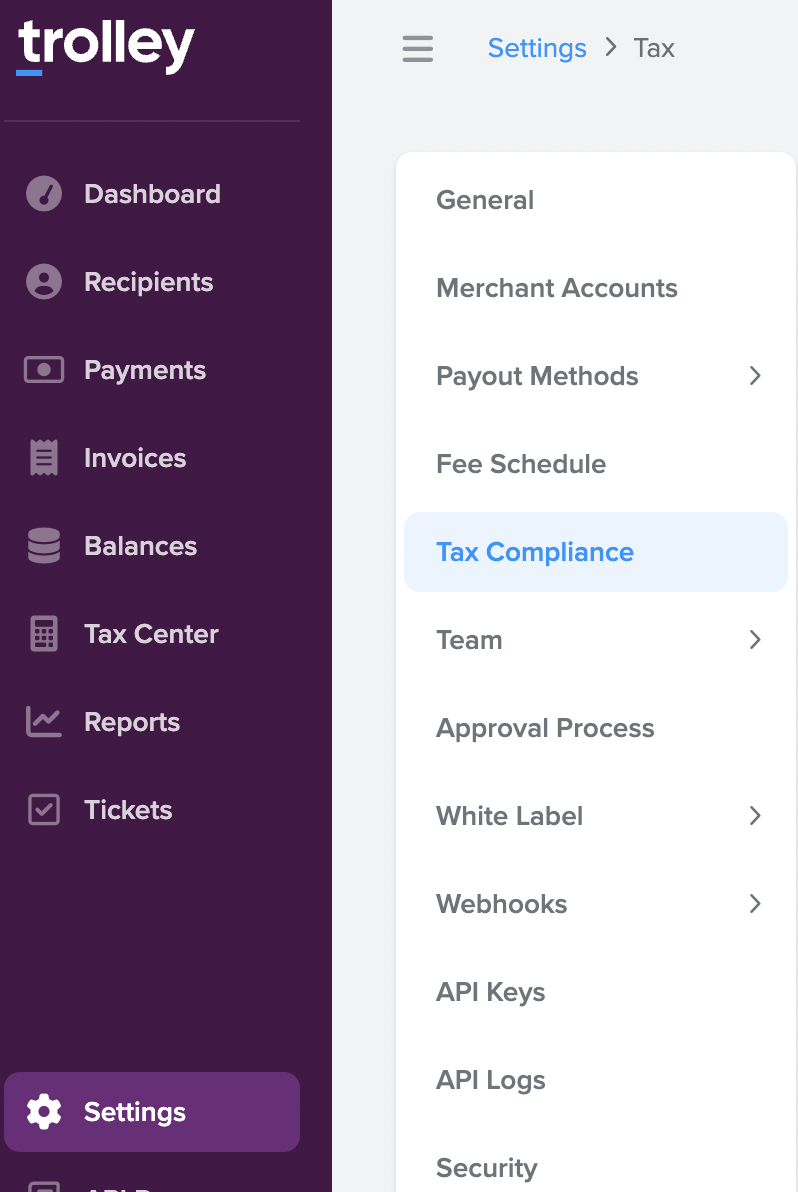The height and width of the screenshot is (1192, 798).
Task: Expand the White Label submenu chevron
Action: click(755, 816)
